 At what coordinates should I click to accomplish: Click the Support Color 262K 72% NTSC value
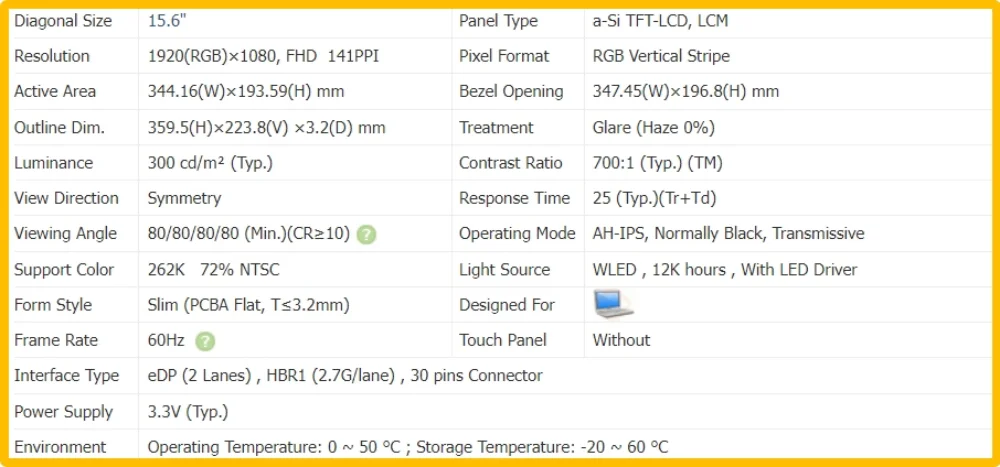coord(214,270)
